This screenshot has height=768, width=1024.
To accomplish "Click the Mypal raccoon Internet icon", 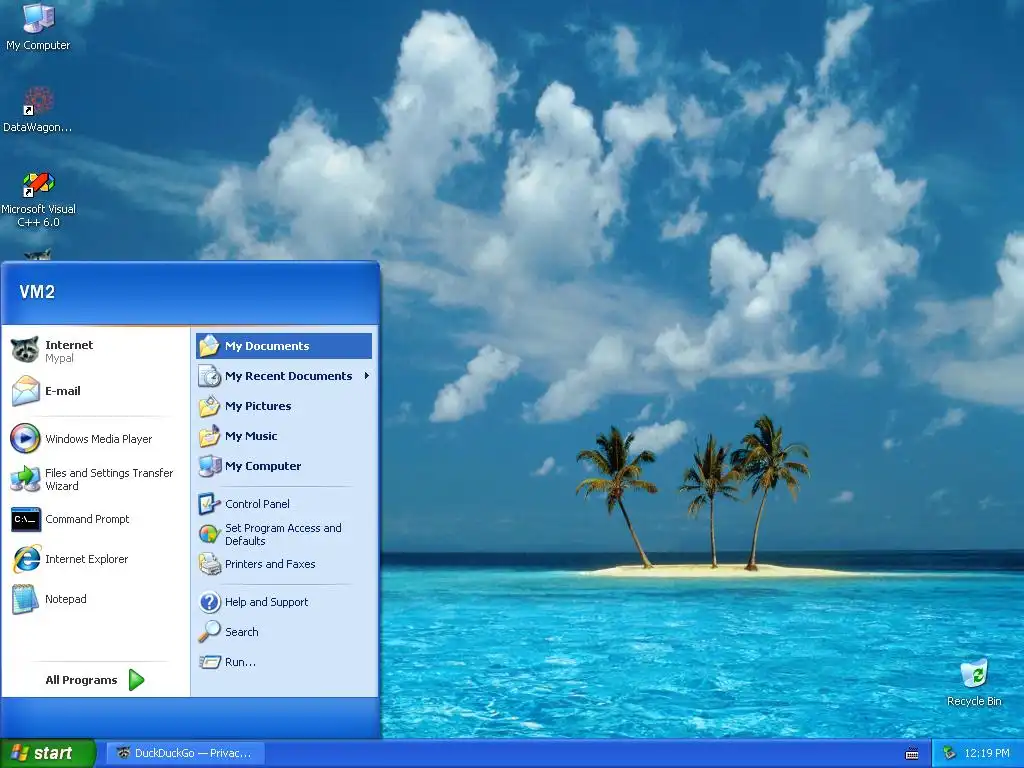I will pyautogui.click(x=25, y=350).
